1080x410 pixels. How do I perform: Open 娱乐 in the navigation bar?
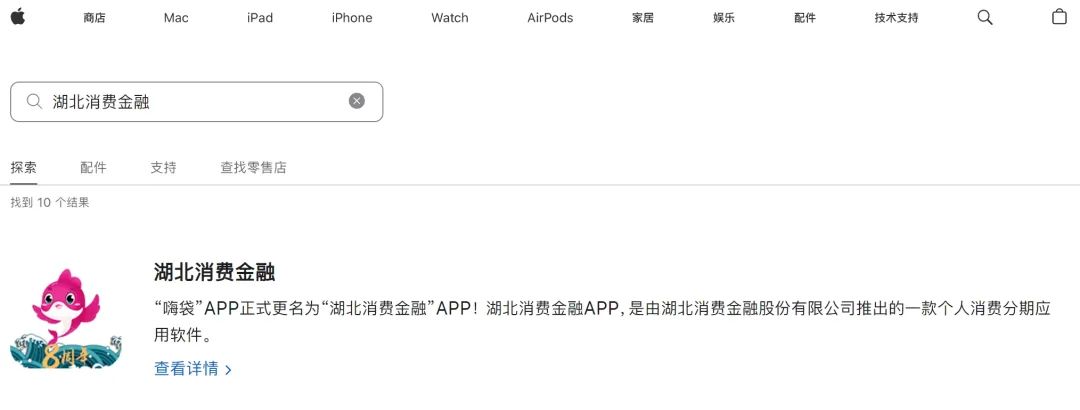(x=724, y=18)
